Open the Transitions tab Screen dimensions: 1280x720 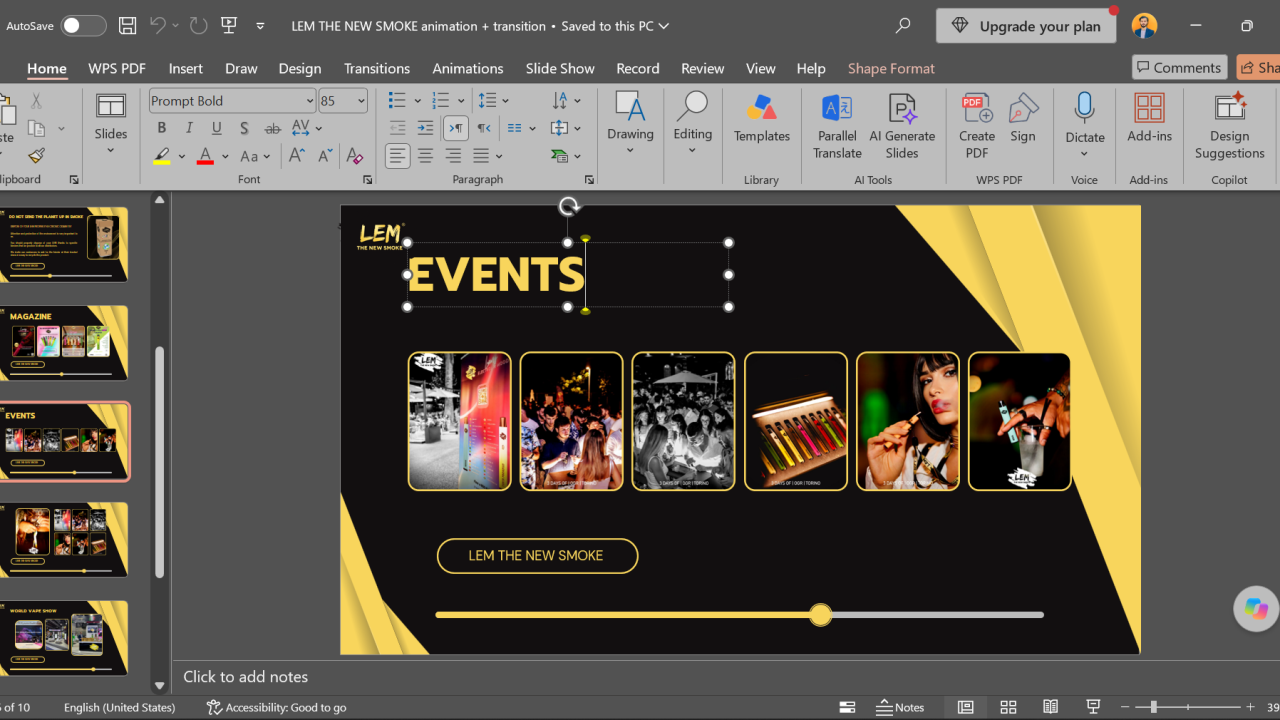pyautogui.click(x=377, y=68)
